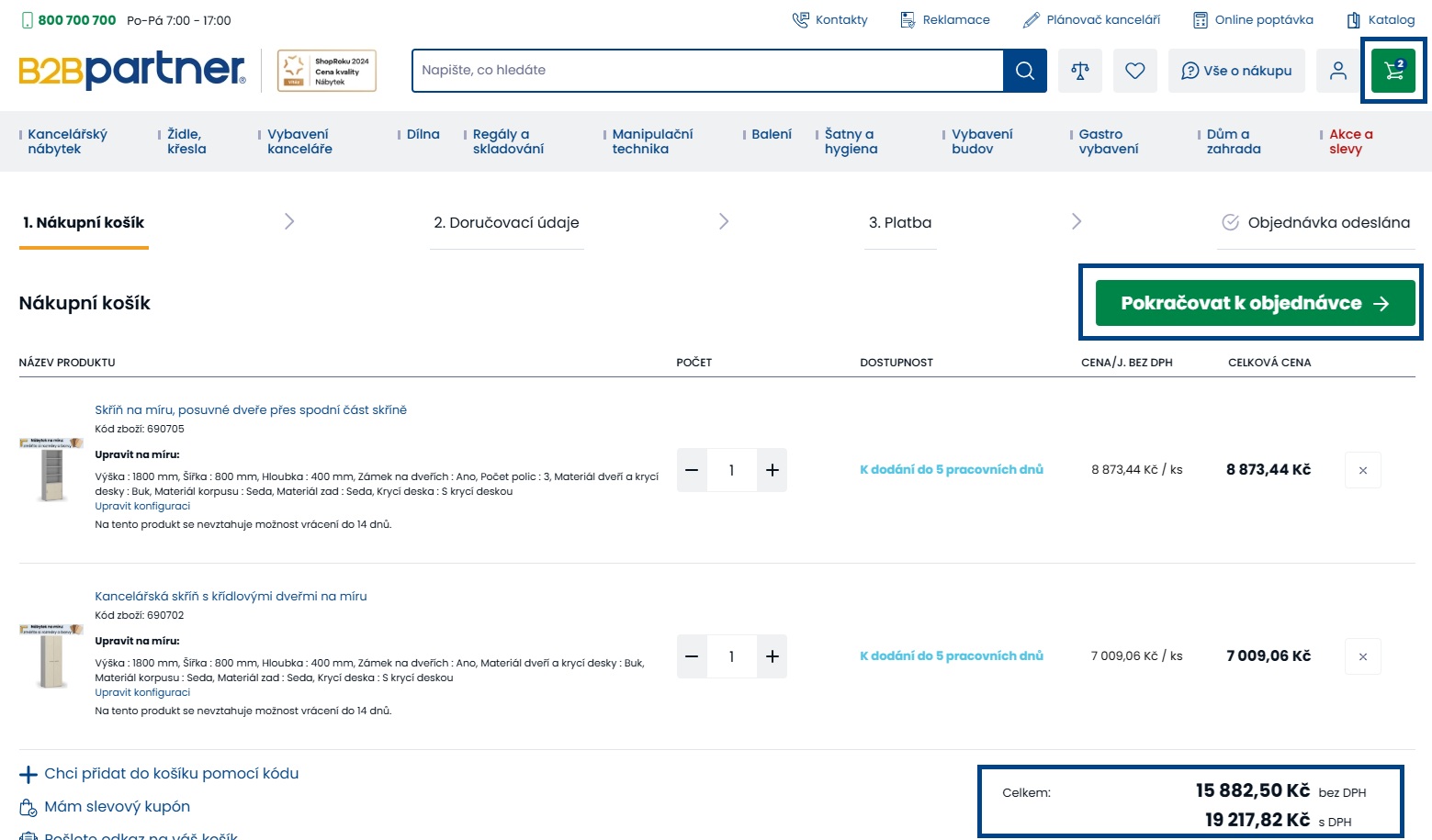Click the magnifier search button

click(1024, 71)
